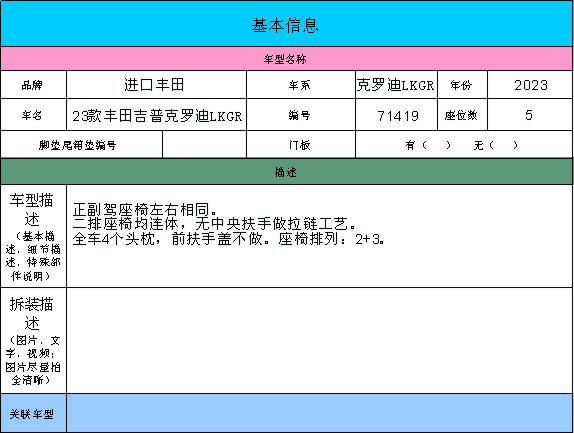Viewport: 574px width, 433px height.
Task: Select the 门板 label cell
Action: [301, 145]
